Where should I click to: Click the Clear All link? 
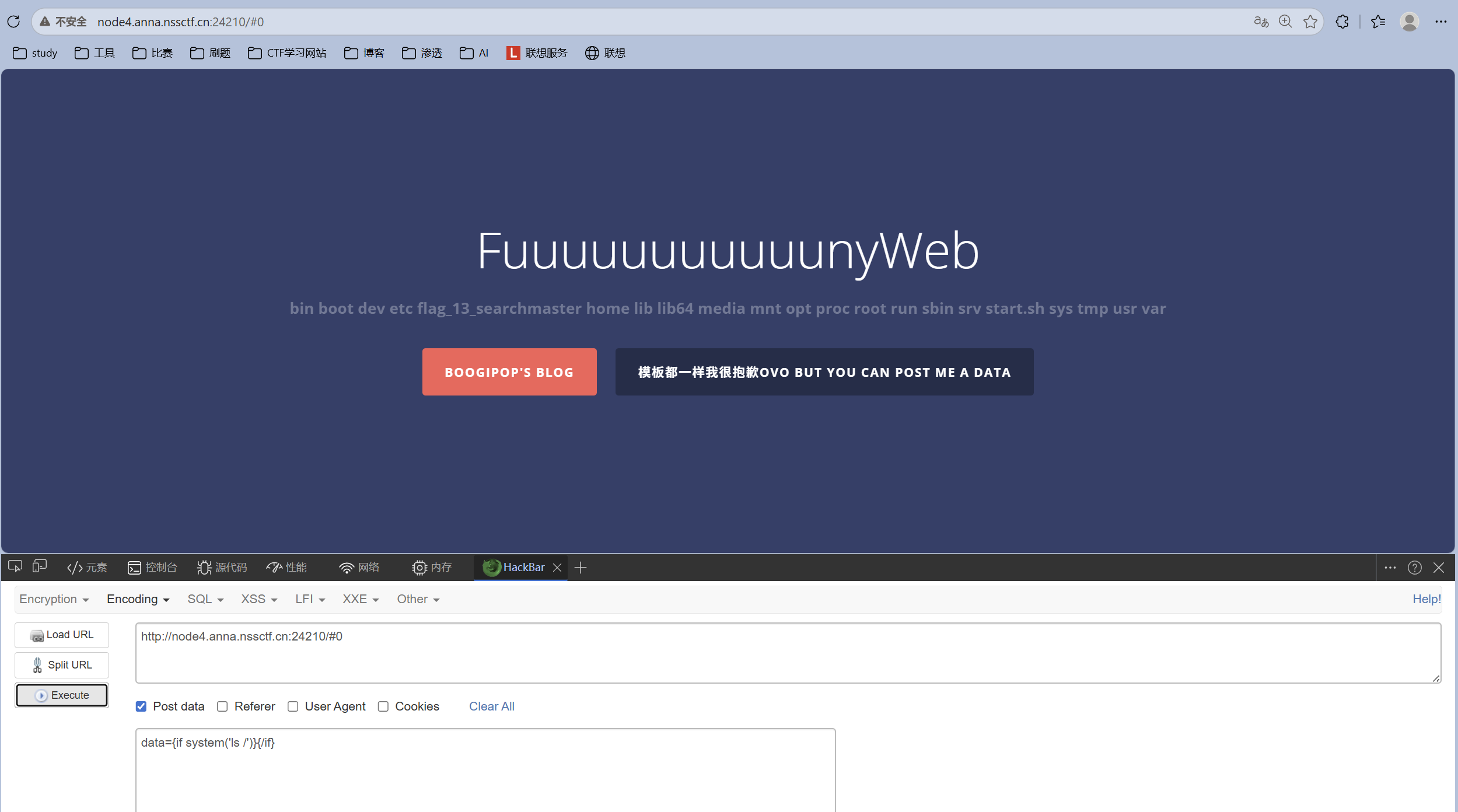coord(492,706)
